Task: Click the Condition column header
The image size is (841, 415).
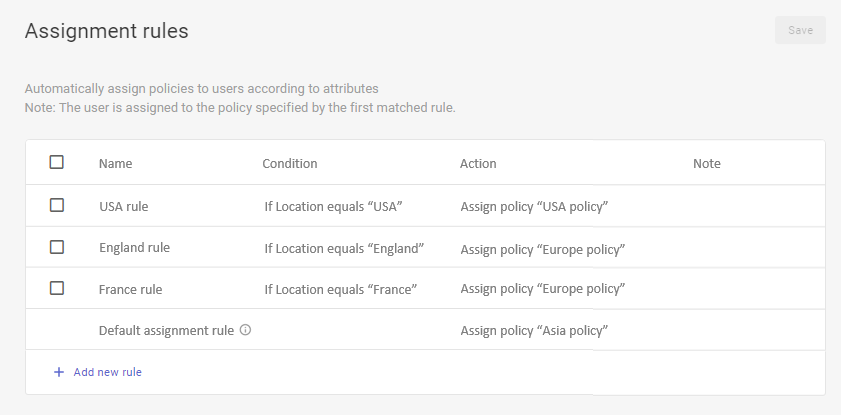Action: point(289,163)
